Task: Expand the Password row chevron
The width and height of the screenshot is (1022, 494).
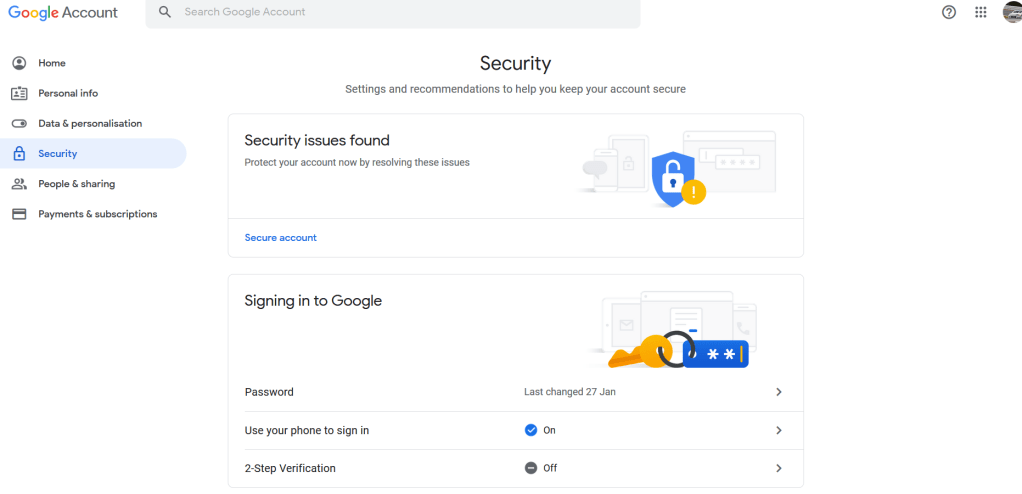Action: 779,392
